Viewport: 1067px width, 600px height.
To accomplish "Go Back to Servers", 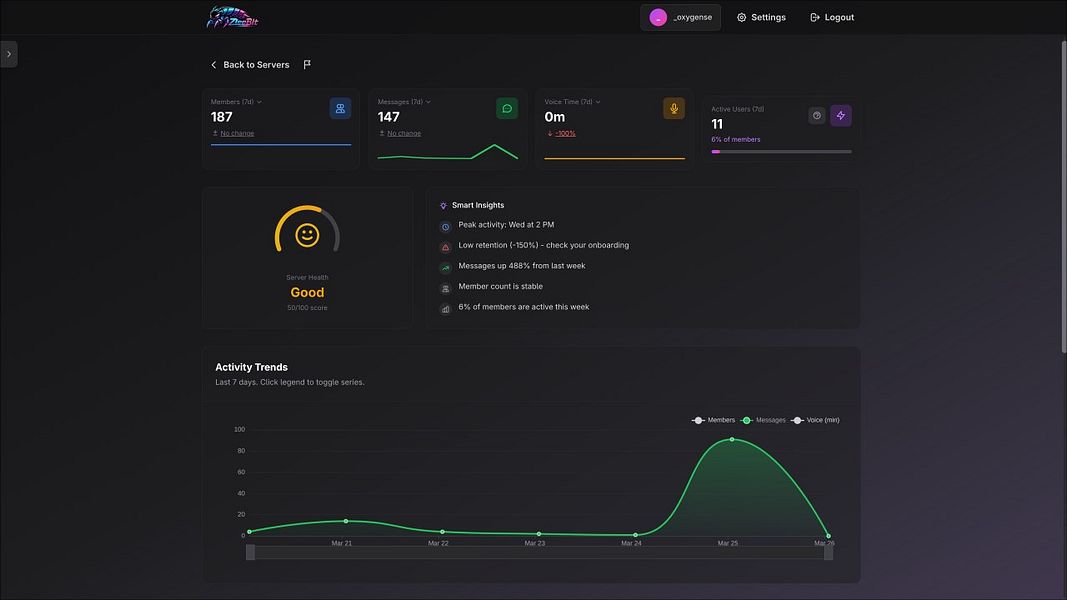I will pyautogui.click(x=250, y=65).
